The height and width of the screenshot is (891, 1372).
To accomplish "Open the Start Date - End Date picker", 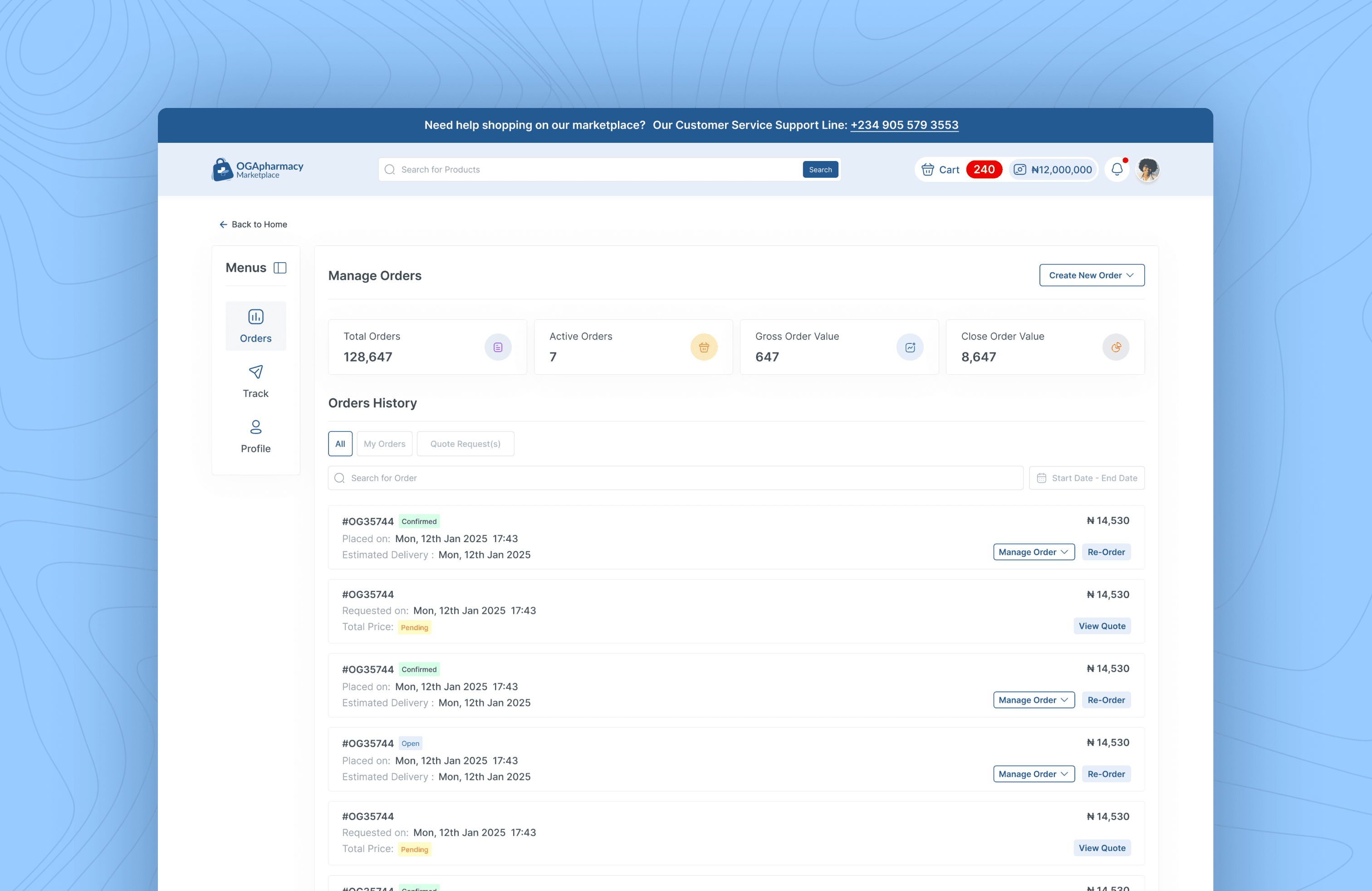I will [x=1087, y=478].
